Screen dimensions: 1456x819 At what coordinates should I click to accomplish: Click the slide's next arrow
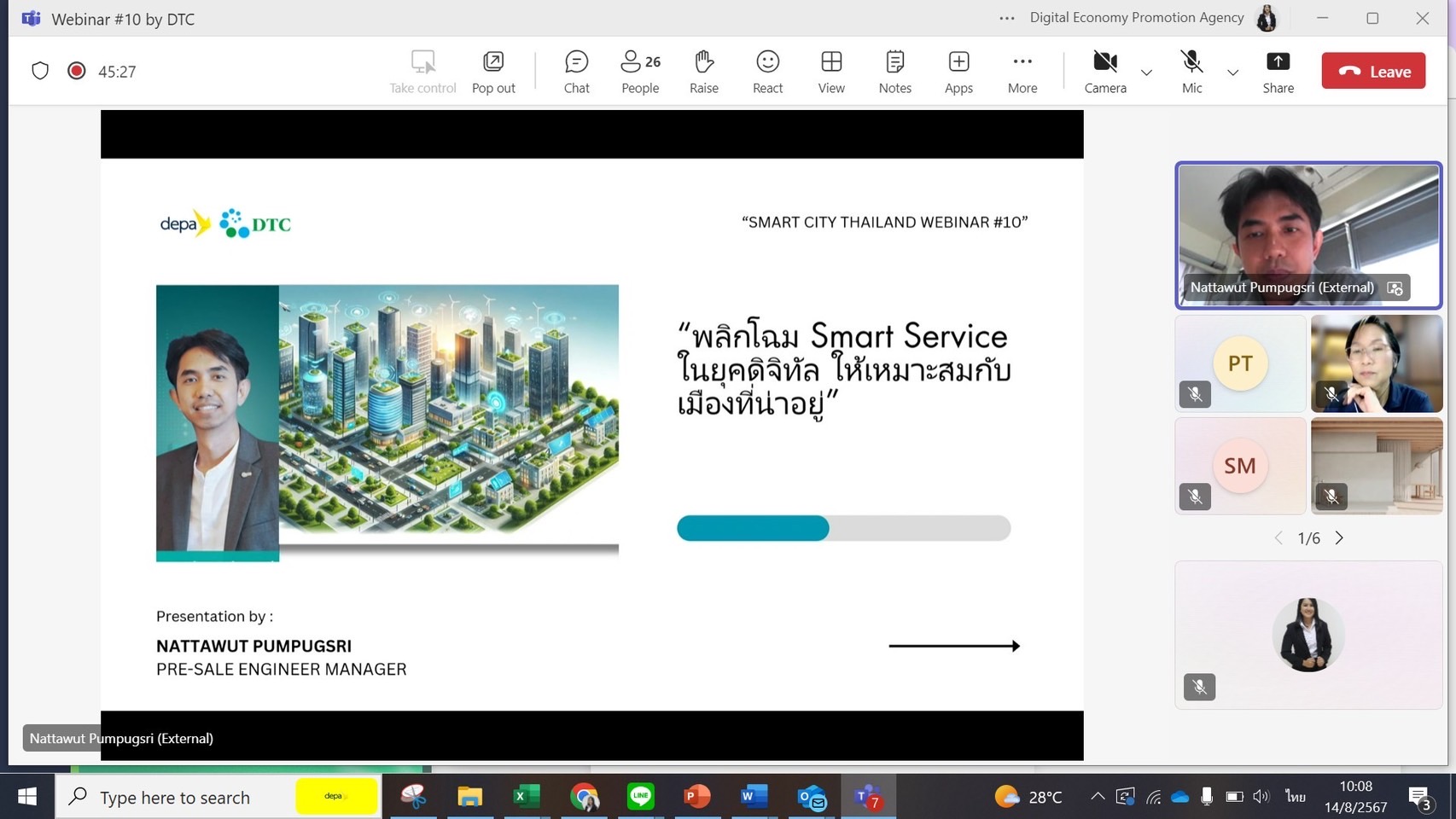(954, 646)
